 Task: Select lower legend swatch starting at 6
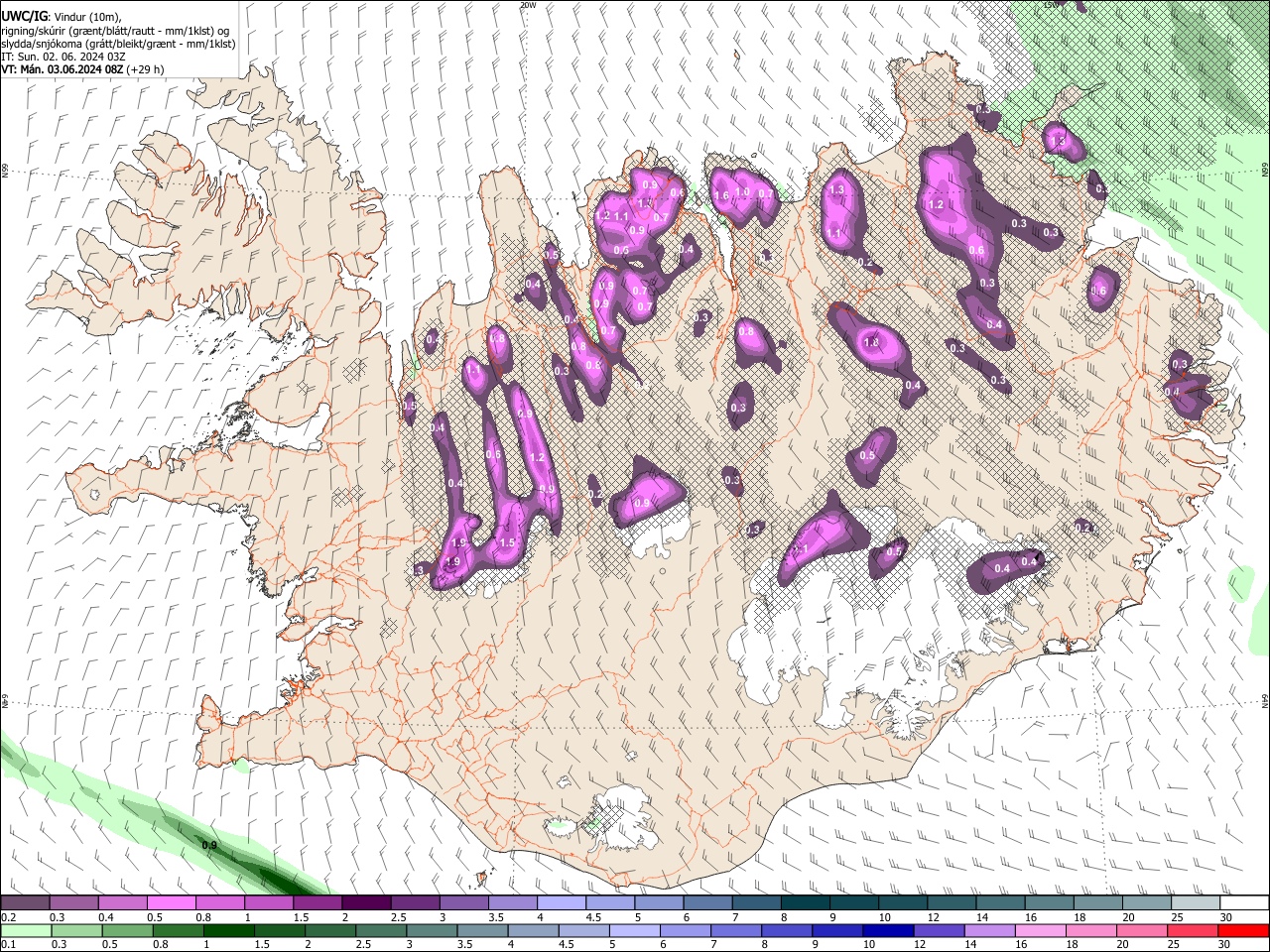coord(685,930)
